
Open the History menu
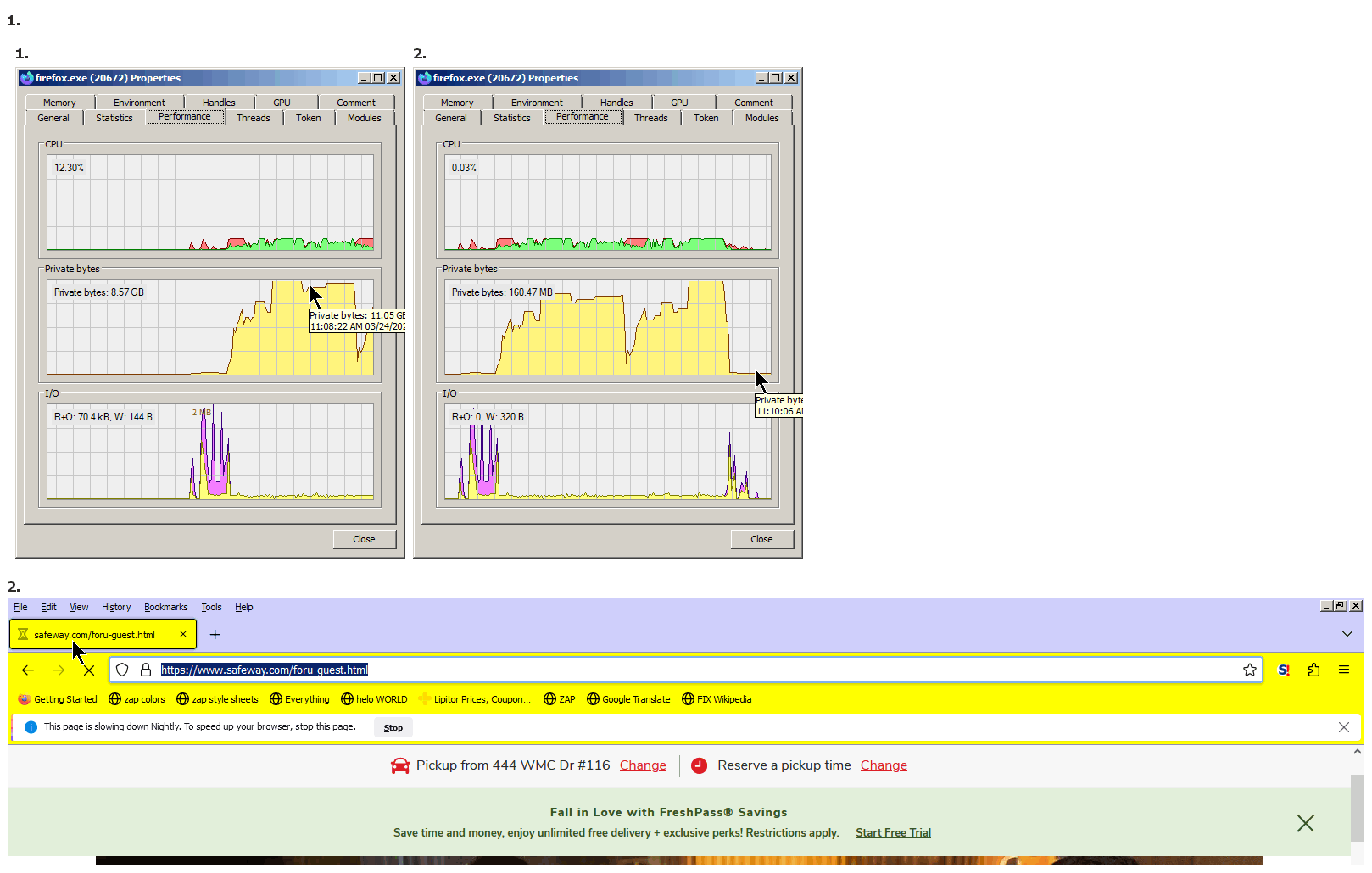116,608
